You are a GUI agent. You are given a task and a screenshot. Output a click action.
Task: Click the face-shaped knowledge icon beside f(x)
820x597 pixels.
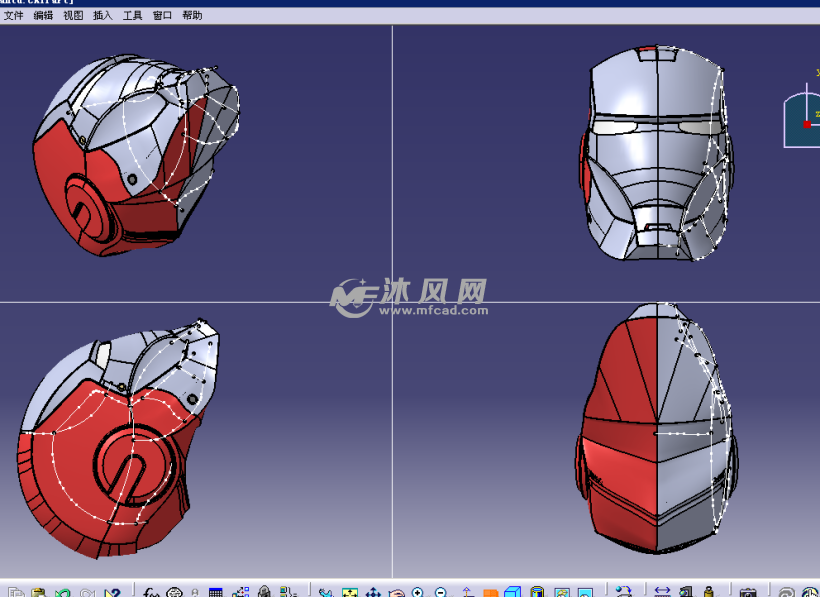[x=174, y=592]
